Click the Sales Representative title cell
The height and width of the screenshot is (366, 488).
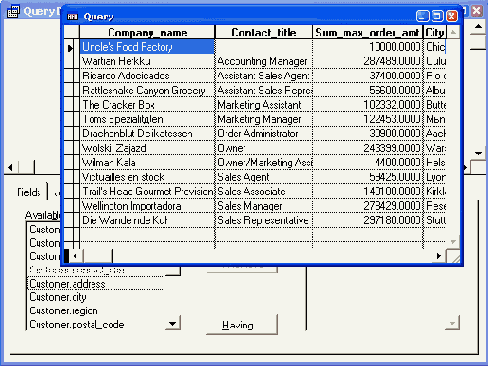(x=264, y=220)
